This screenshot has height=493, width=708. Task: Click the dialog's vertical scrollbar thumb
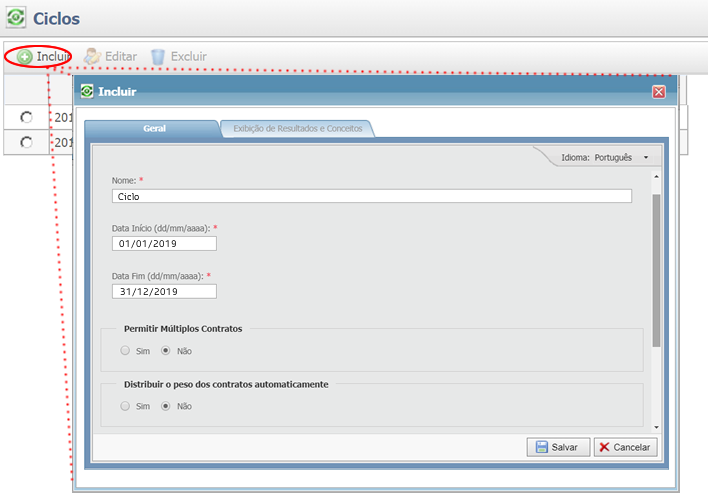pyautogui.click(x=656, y=270)
